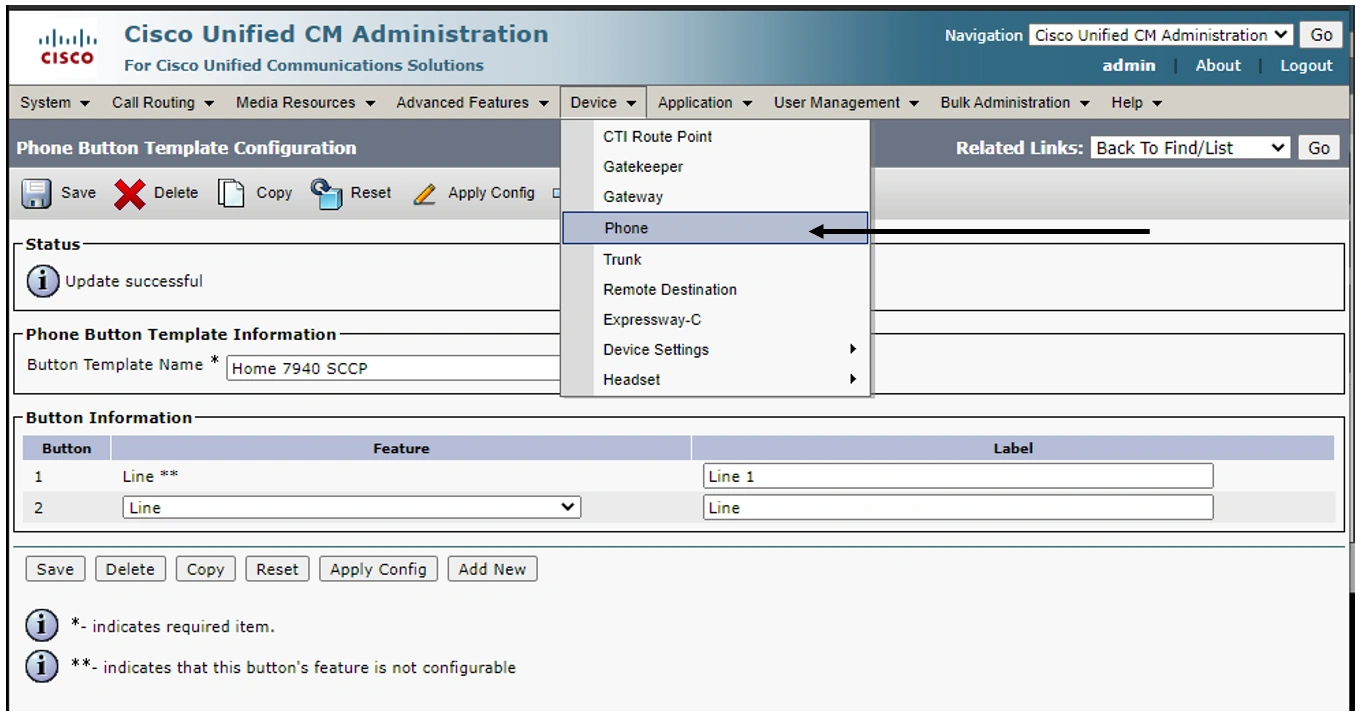Image resolution: width=1361 pixels, height=721 pixels.
Task: Open Feature dropdown for button 2
Action: 352,508
